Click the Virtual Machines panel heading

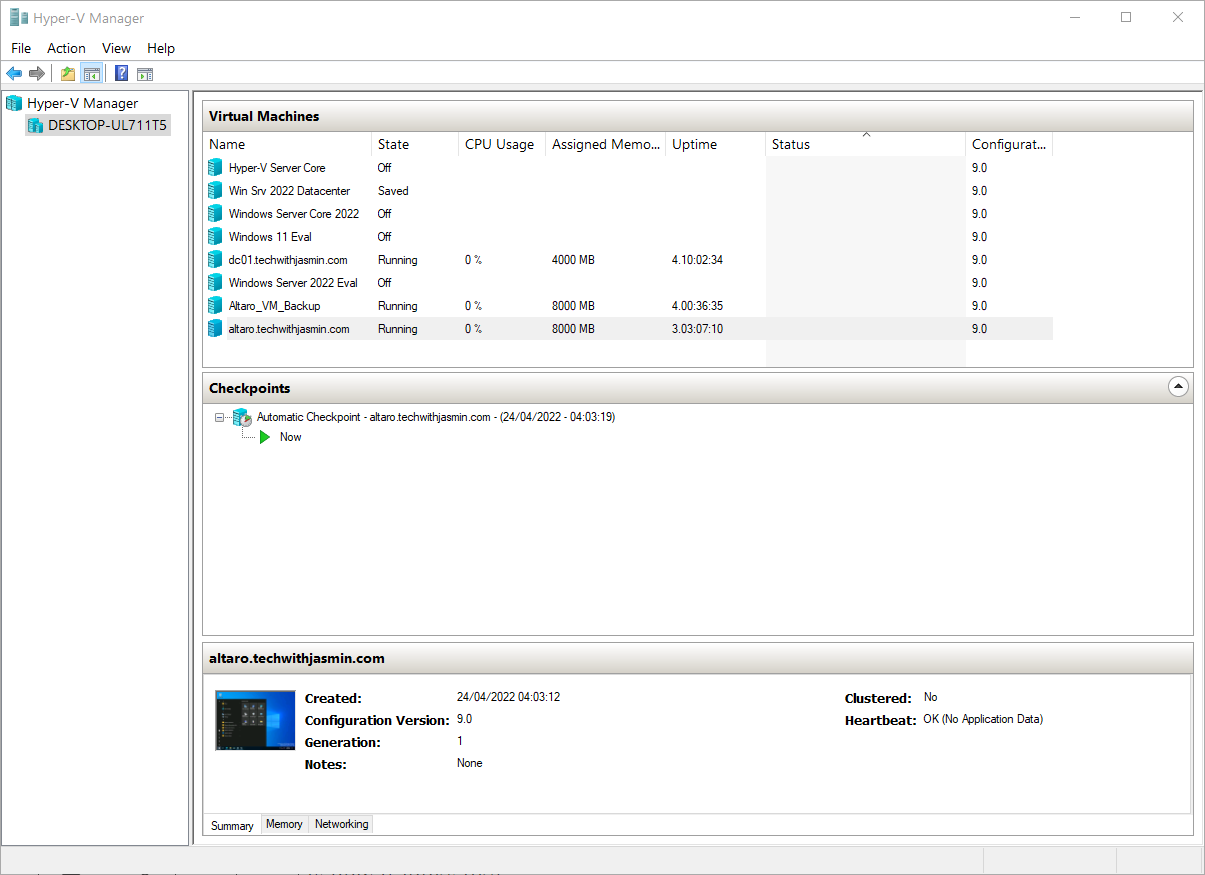click(x=264, y=116)
